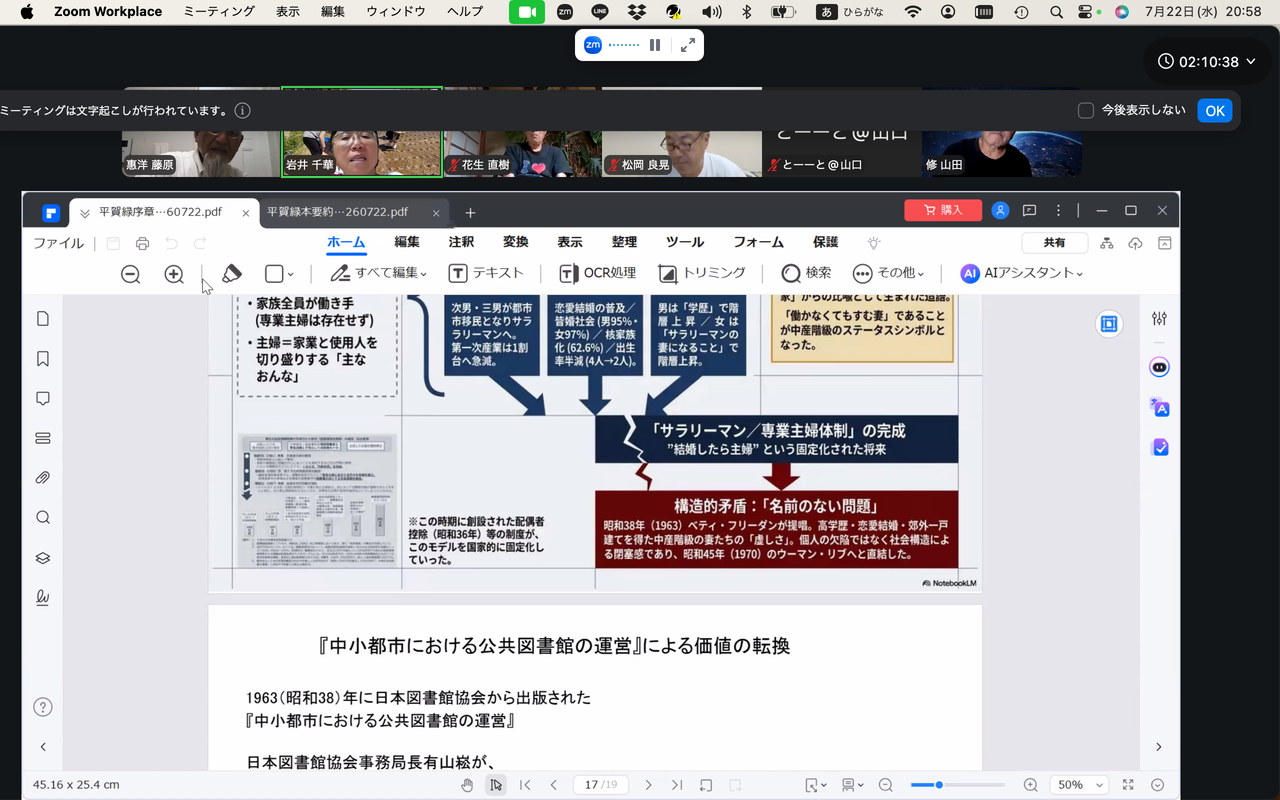
Task: Activate the text select cursor tool
Action: (496, 785)
